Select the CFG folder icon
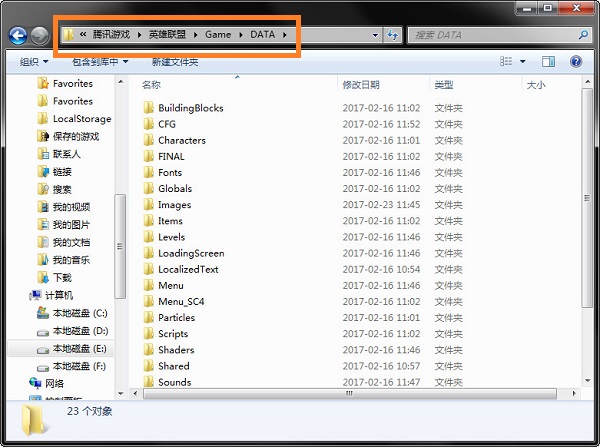This screenshot has width=600, height=447. [x=149, y=124]
